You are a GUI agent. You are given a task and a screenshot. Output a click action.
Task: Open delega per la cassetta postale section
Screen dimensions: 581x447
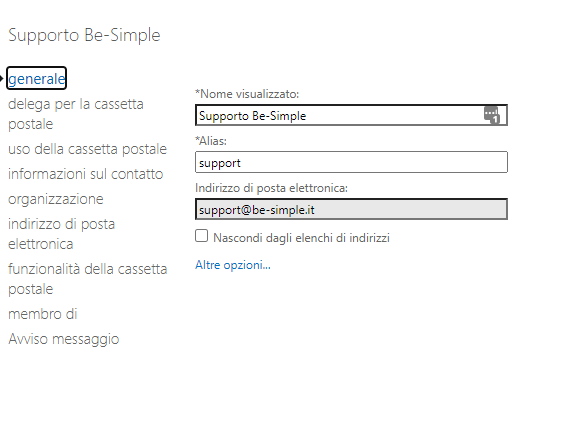pyautogui.click(x=76, y=114)
